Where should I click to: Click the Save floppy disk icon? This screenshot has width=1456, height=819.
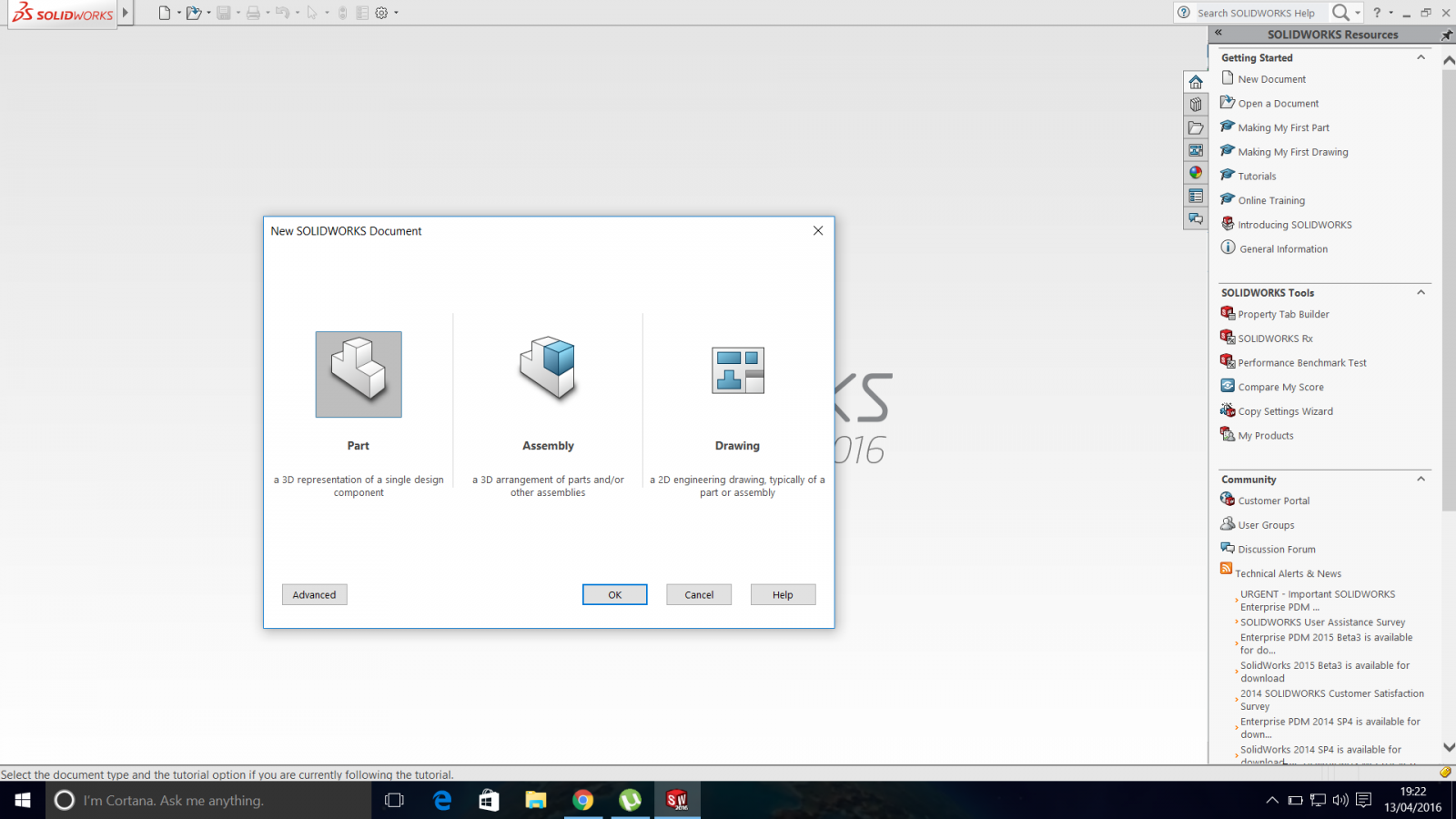[x=224, y=13]
